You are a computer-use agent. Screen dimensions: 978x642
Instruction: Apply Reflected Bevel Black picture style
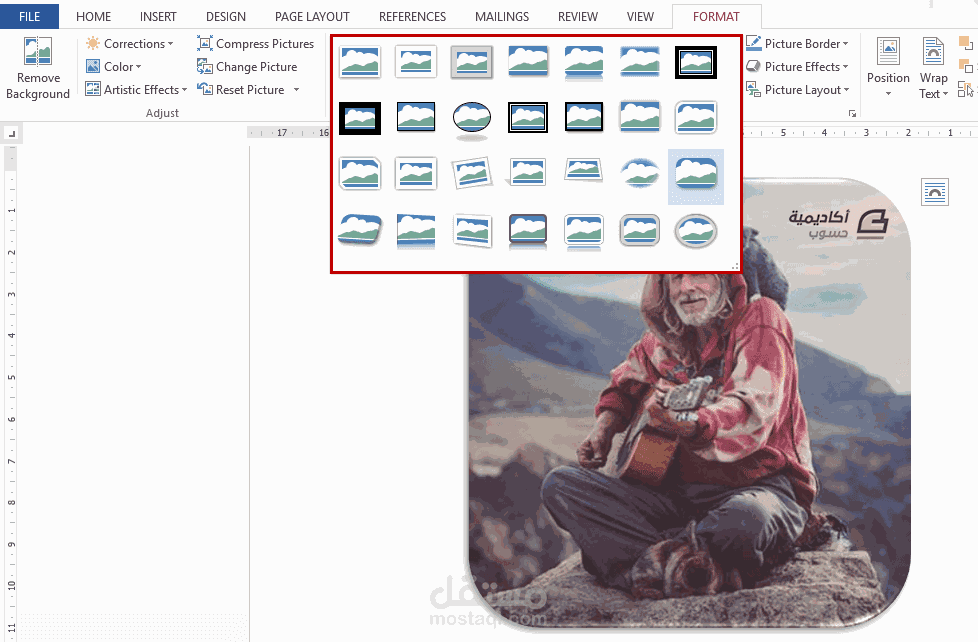[x=528, y=230]
